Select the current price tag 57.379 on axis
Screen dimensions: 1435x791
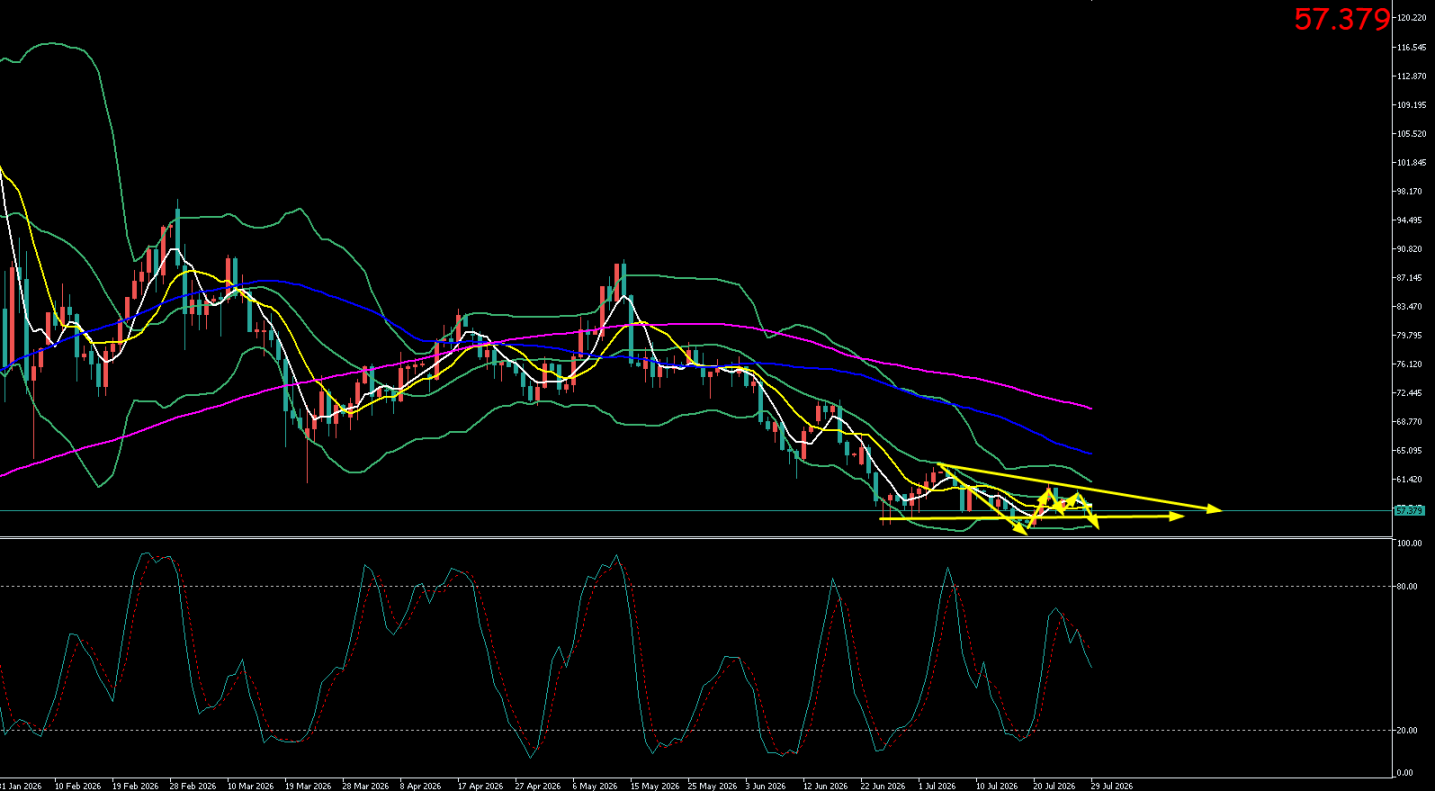point(1408,510)
